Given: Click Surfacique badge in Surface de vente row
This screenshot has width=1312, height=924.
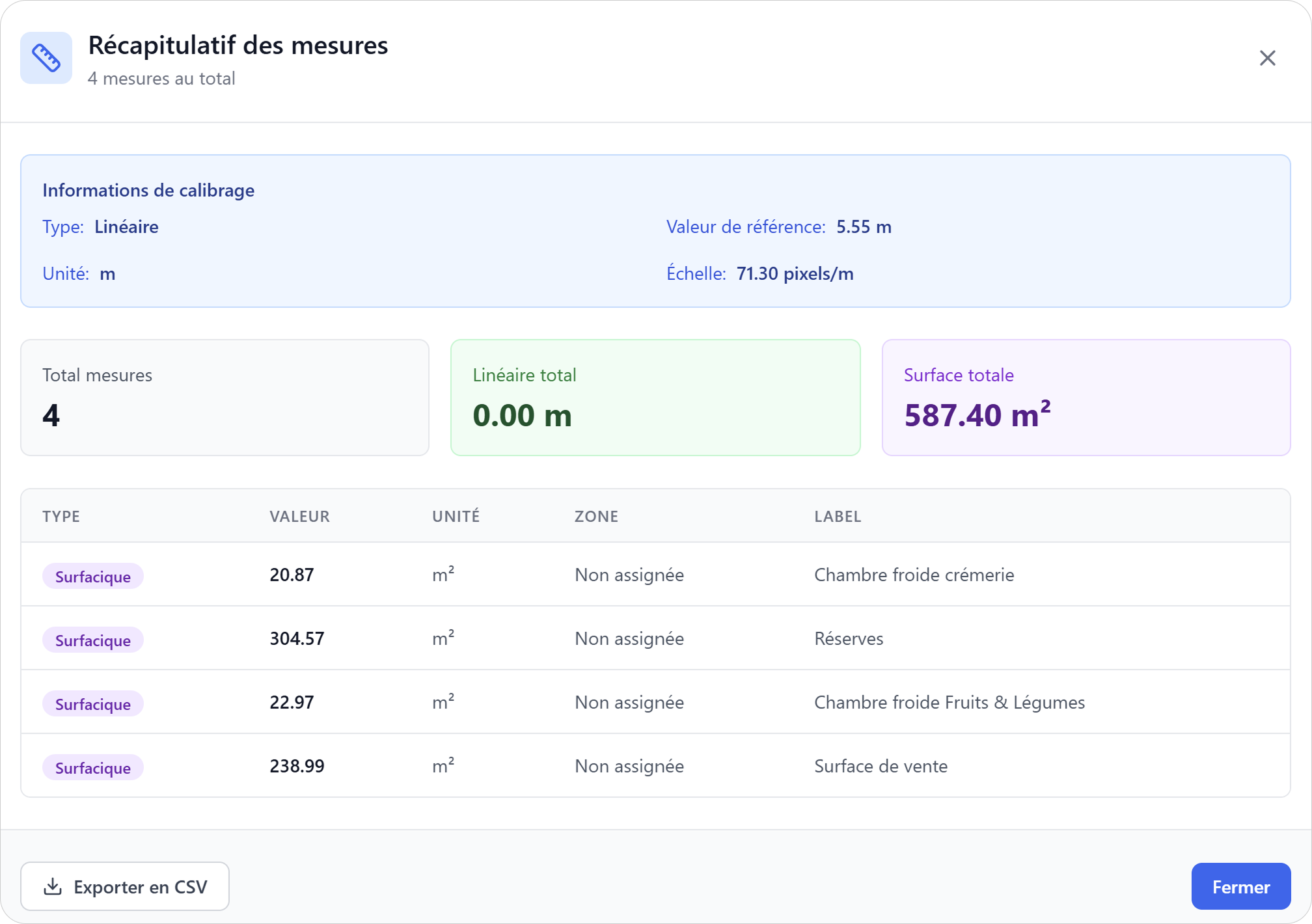Looking at the screenshot, I should coord(92,768).
